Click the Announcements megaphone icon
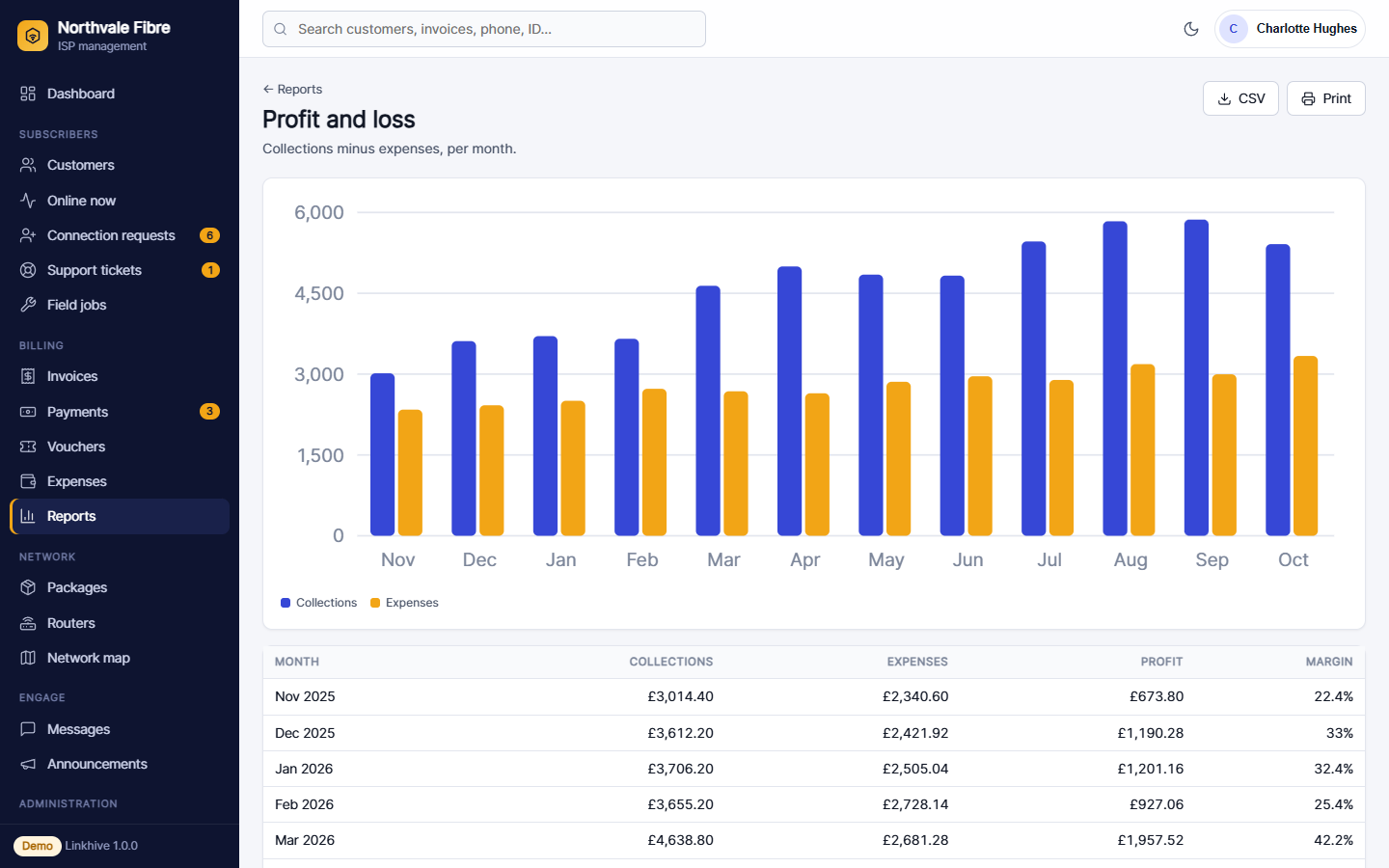The image size is (1389, 868). point(28,764)
